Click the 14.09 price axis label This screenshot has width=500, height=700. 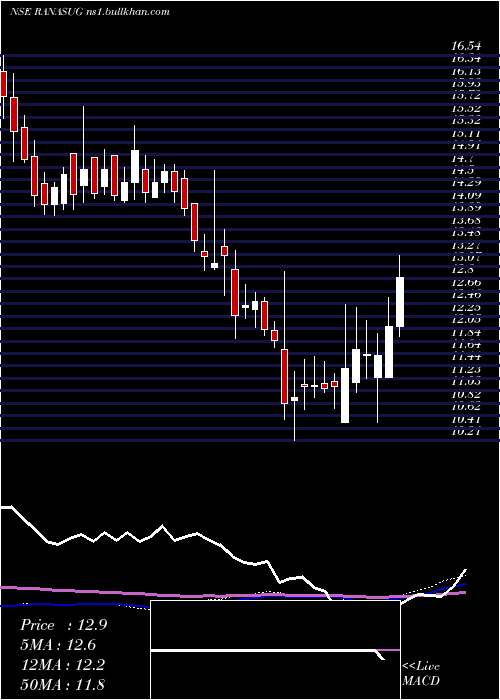[x=466, y=196]
